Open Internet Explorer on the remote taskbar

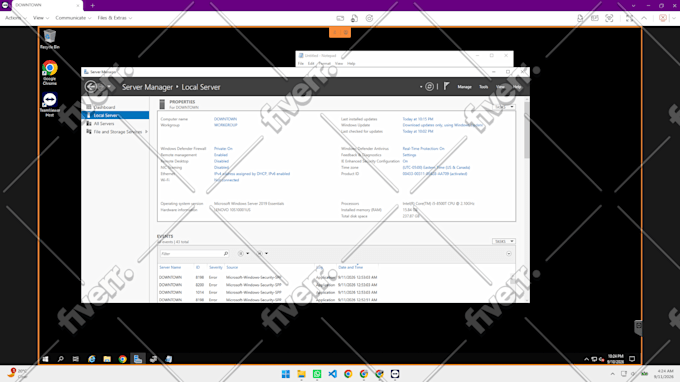(x=92, y=359)
